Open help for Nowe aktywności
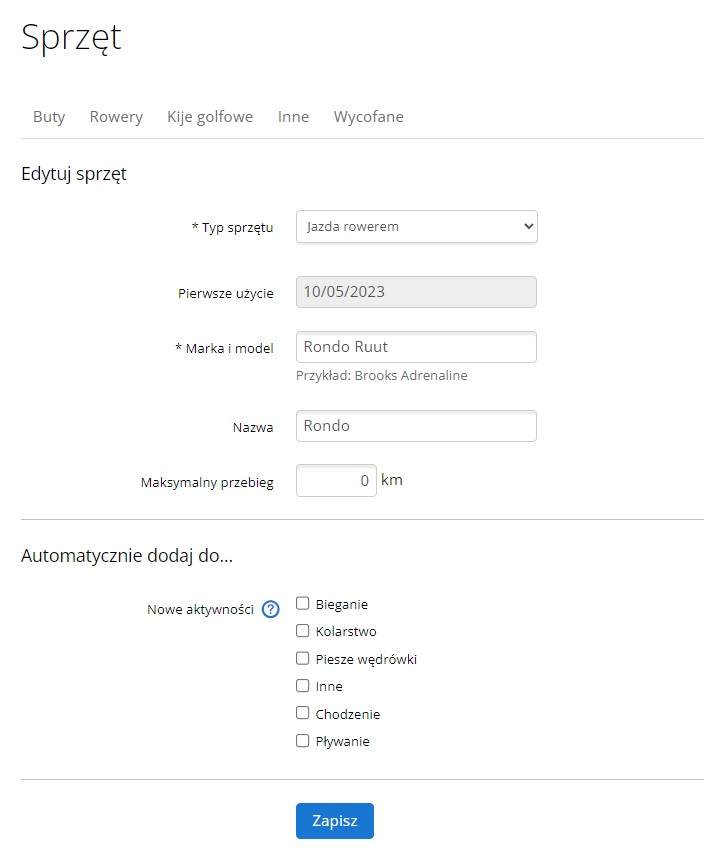The image size is (704, 863). (270, 609)
